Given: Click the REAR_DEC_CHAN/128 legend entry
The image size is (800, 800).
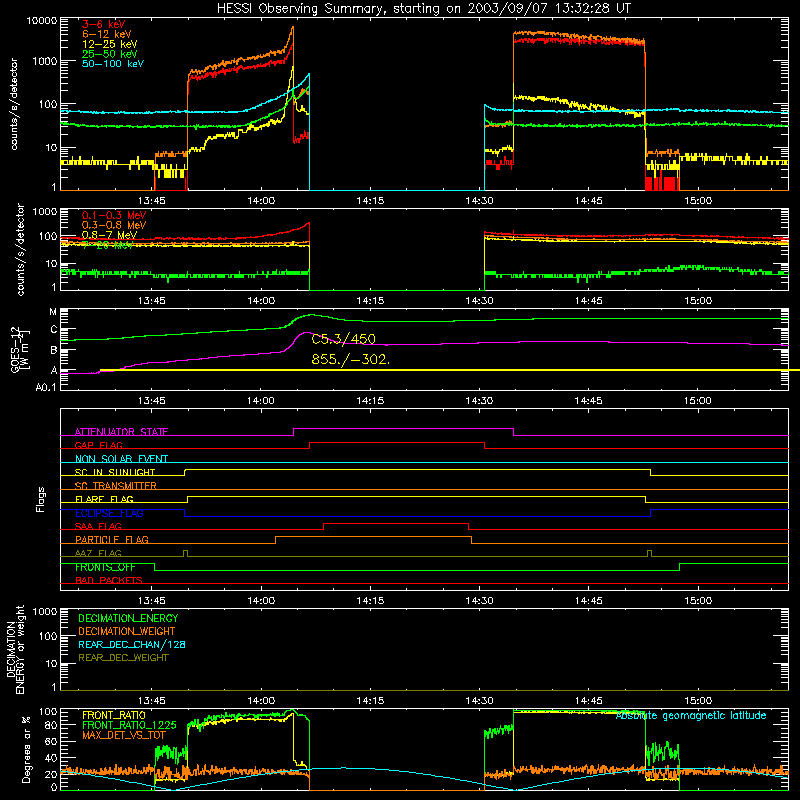Looking at the screenshot, I should [x=132, y=645].
